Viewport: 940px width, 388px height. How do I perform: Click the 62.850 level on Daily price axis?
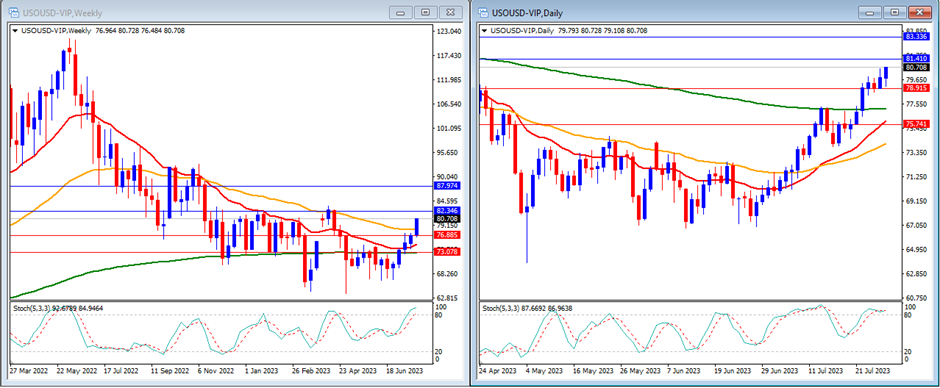coord(917,273)
